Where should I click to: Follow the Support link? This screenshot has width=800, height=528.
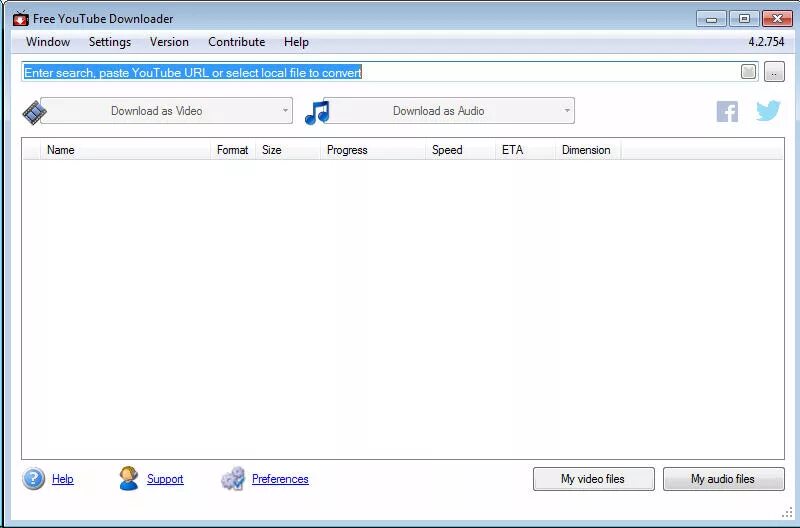[165, 479]
